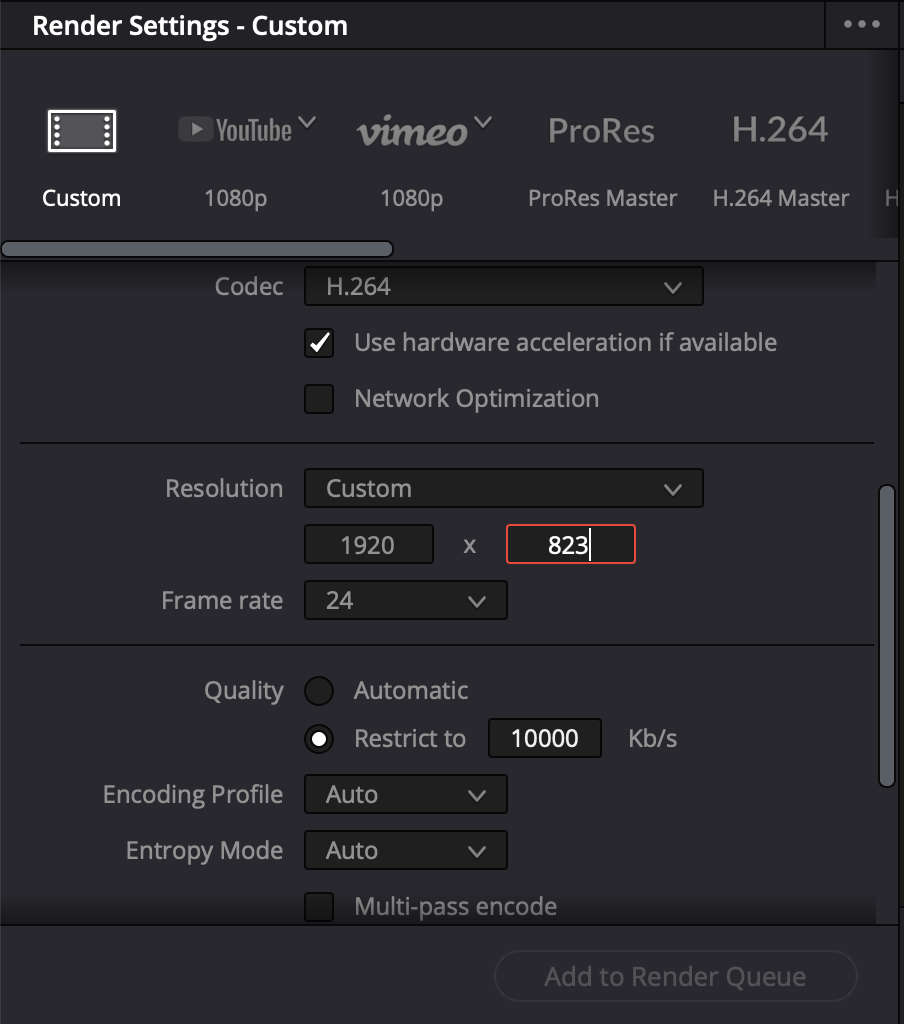Open the Codec dropdown

pyautogui.click(x=503, y=287)
